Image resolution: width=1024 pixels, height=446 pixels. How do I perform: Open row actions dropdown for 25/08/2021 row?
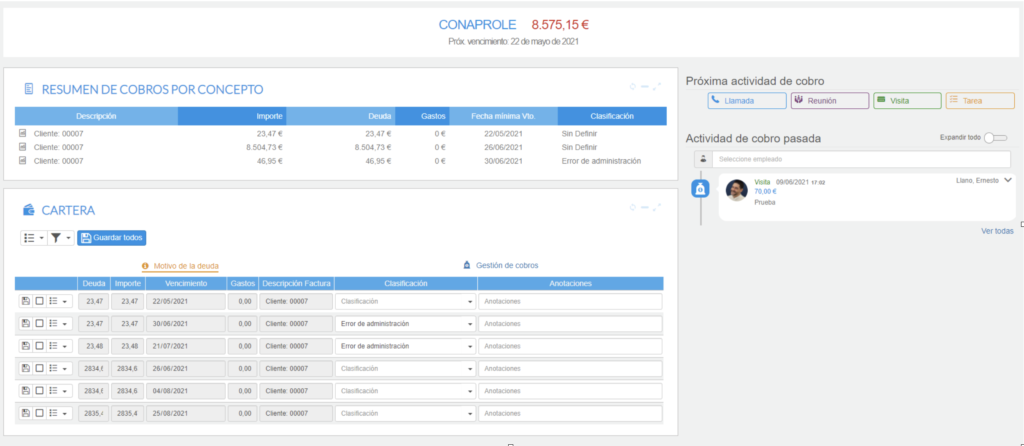pos(59,413)
